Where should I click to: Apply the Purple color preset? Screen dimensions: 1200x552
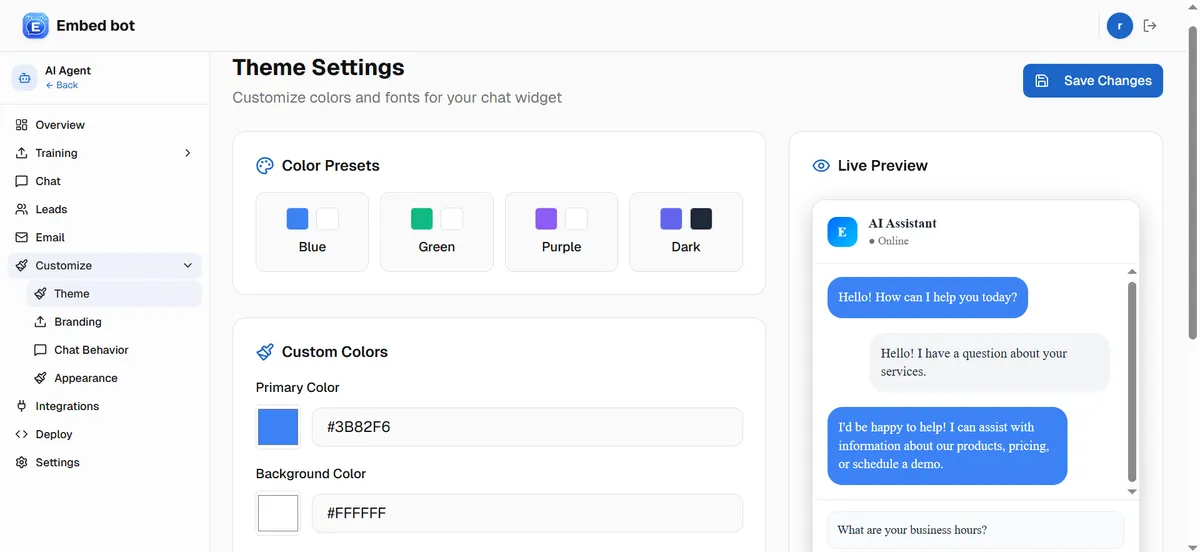click(561, 232)
